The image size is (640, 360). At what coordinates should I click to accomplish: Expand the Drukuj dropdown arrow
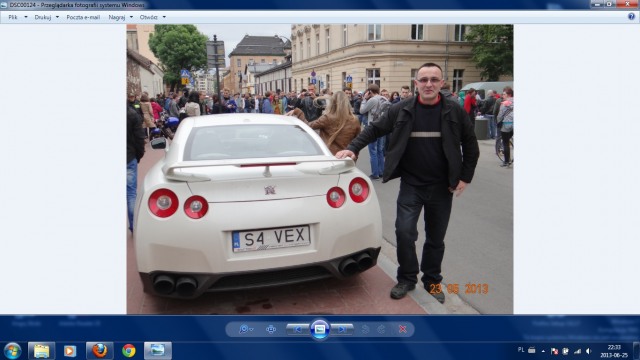click(57, 17)
